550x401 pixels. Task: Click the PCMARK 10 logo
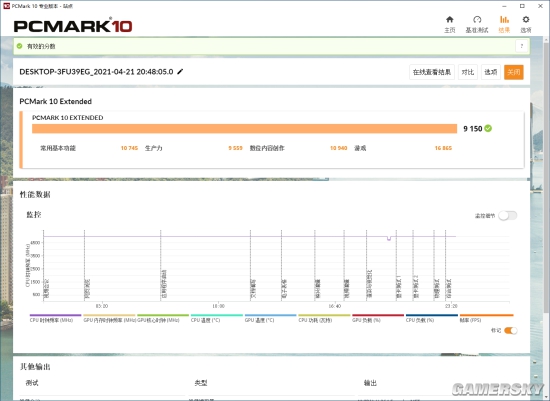pyautogui.click(x=73, y=26)
